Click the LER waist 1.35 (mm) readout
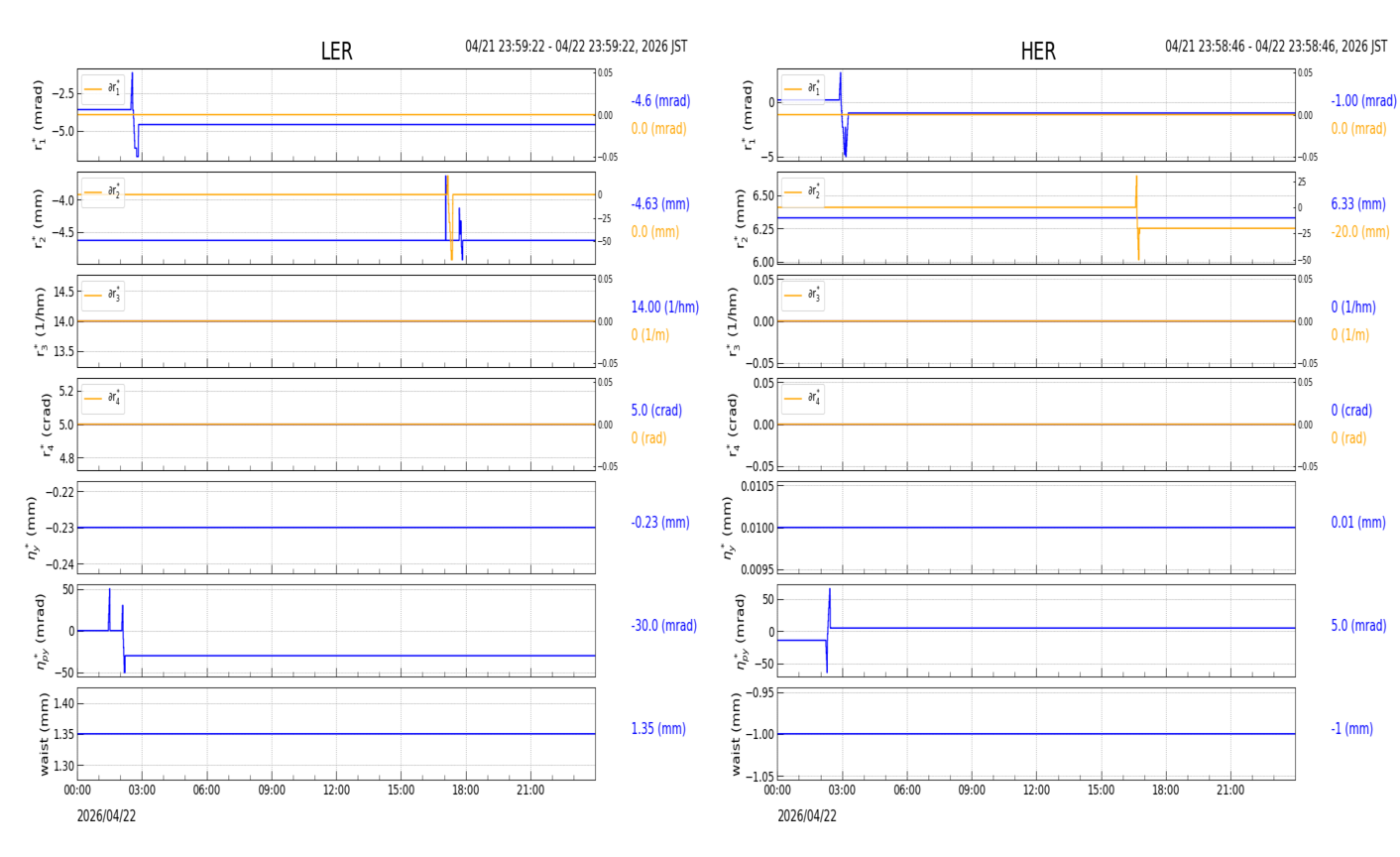1400x857 pixels. pyautogui.click(x=658, y=729)
